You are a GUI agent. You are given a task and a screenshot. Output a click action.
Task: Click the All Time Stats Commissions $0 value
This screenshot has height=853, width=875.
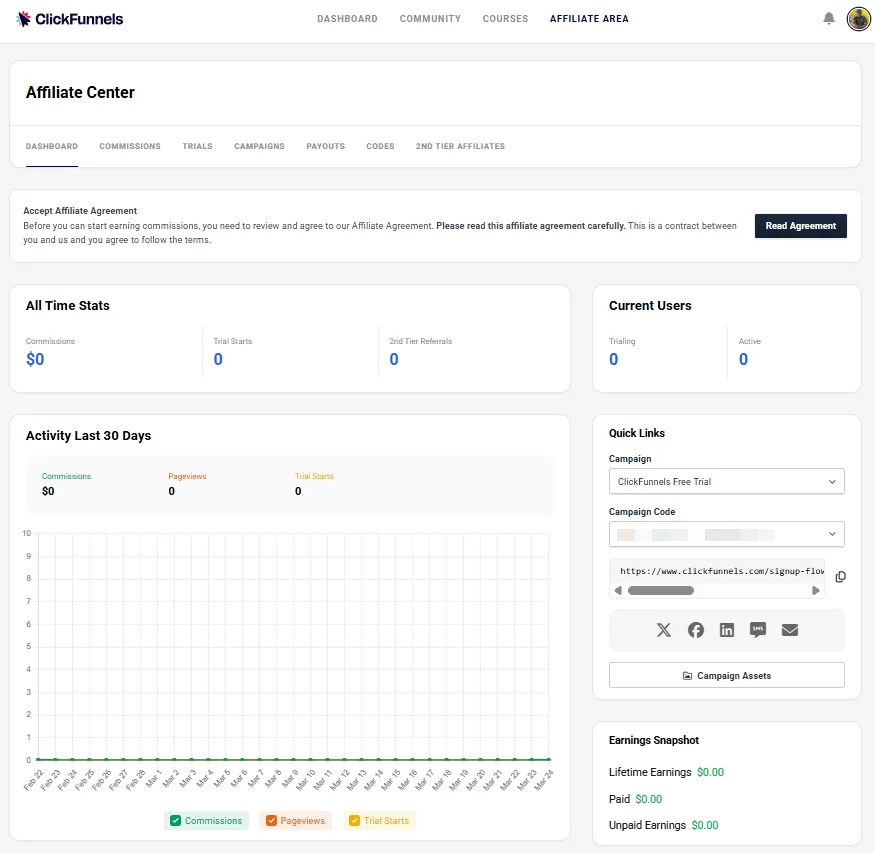click(35, 359)
